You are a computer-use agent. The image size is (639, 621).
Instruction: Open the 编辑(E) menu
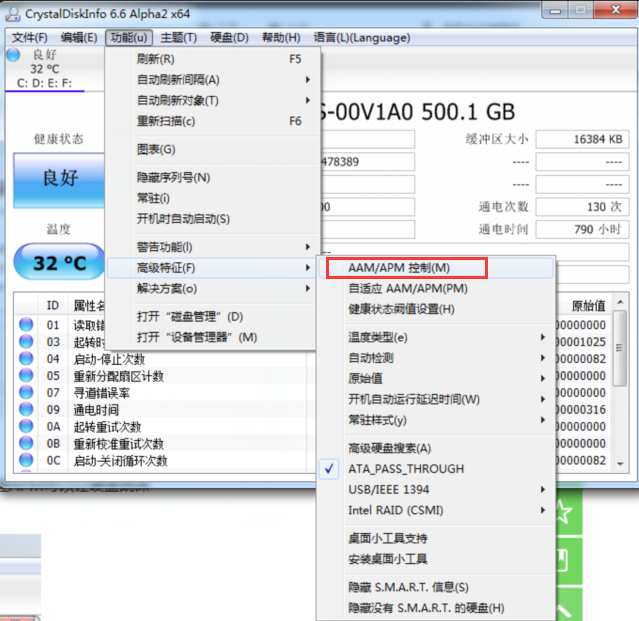(79, 38)
